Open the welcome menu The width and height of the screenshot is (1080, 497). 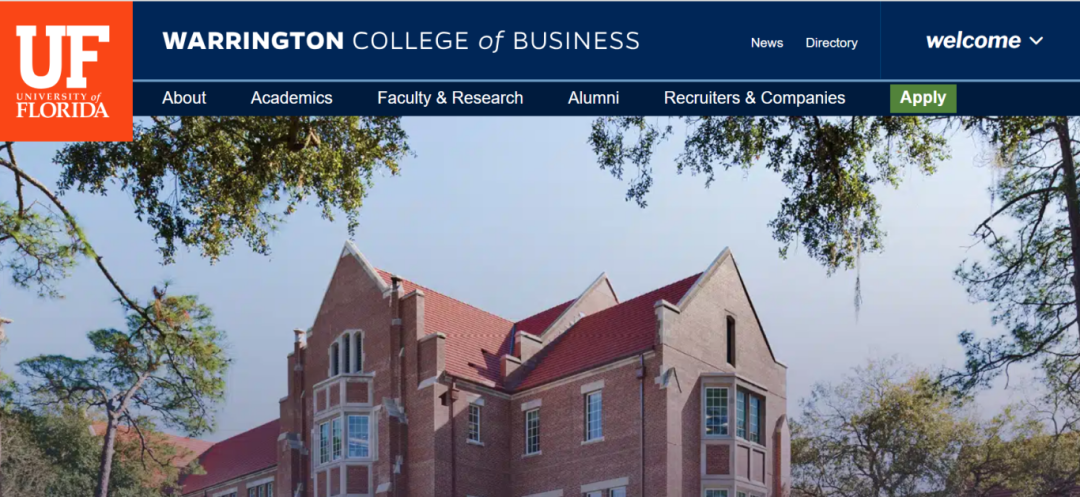coord(984,41)
